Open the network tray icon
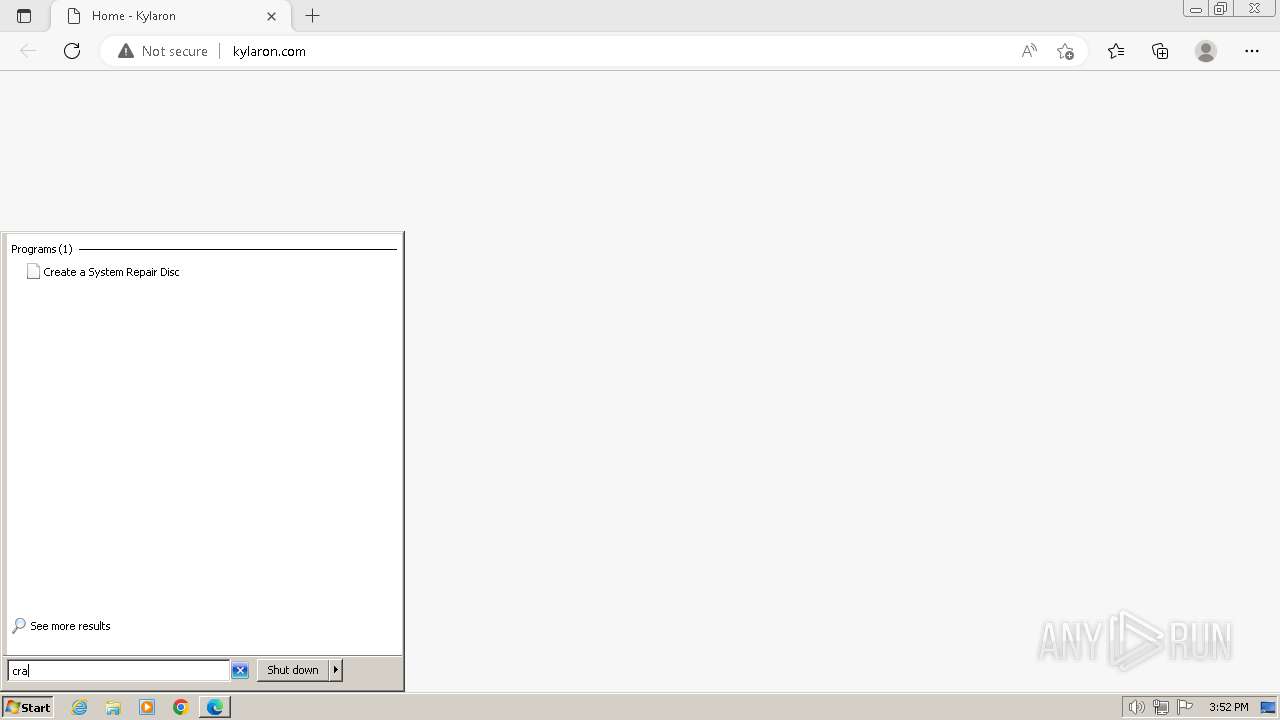This screenshot has height=720, width=1280. [x=1161, y=707]
